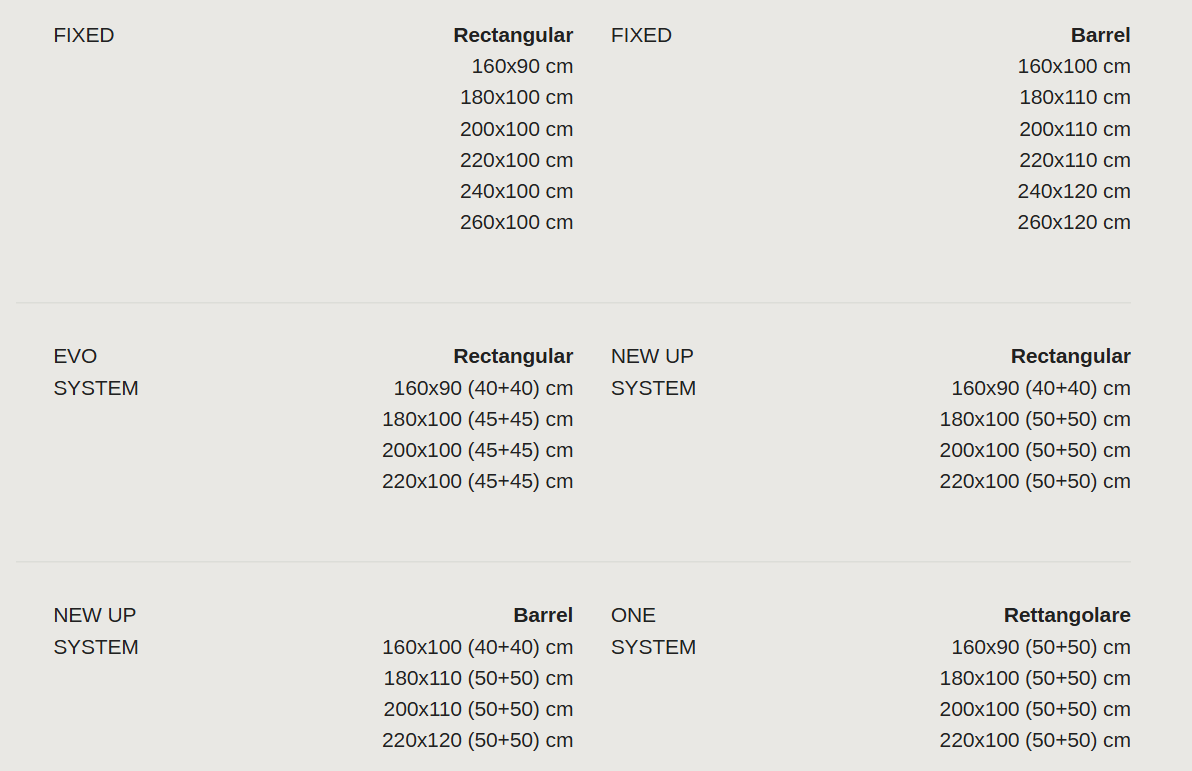Click the 200x110 (50+50) cm entry

tap(478, 709)
